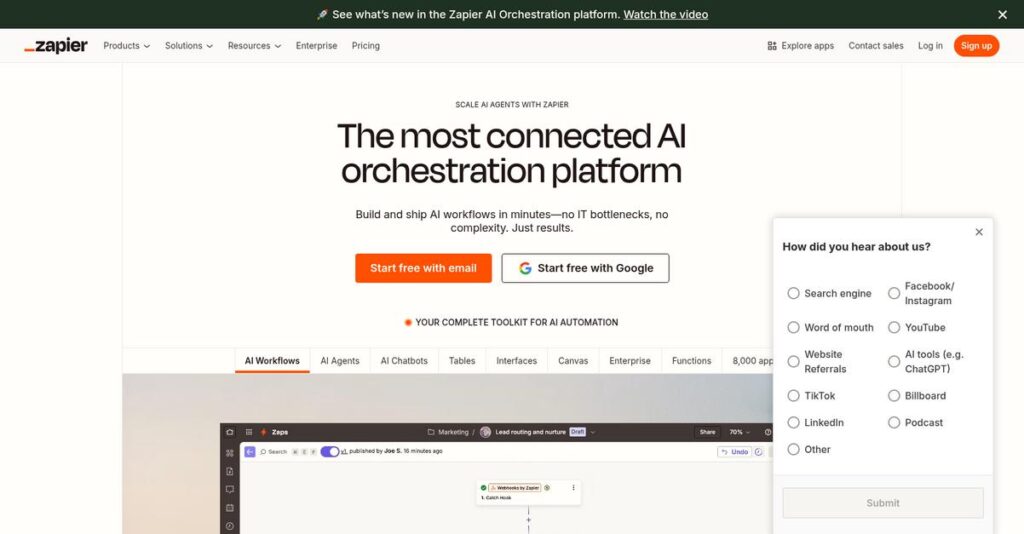Click 'Start free with email'
1024x534 pixels.
(x=423, y=268)
